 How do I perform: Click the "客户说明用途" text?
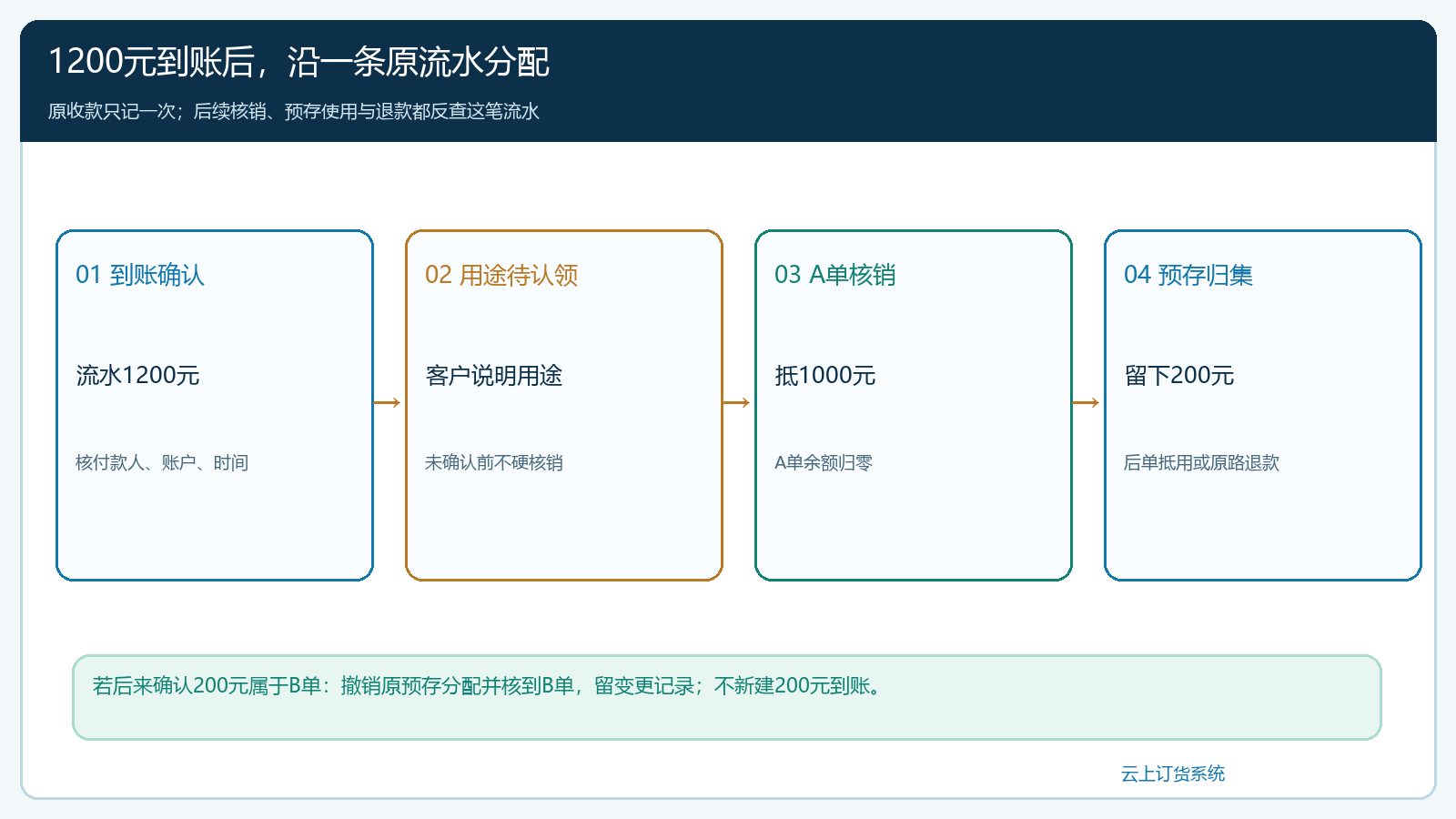pos(494,375)
